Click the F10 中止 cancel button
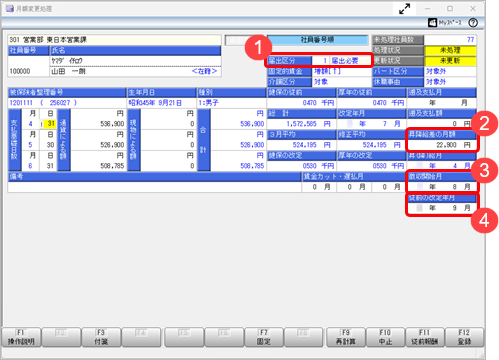The width and height of the screenshot is (499, 360). (385, 337)
